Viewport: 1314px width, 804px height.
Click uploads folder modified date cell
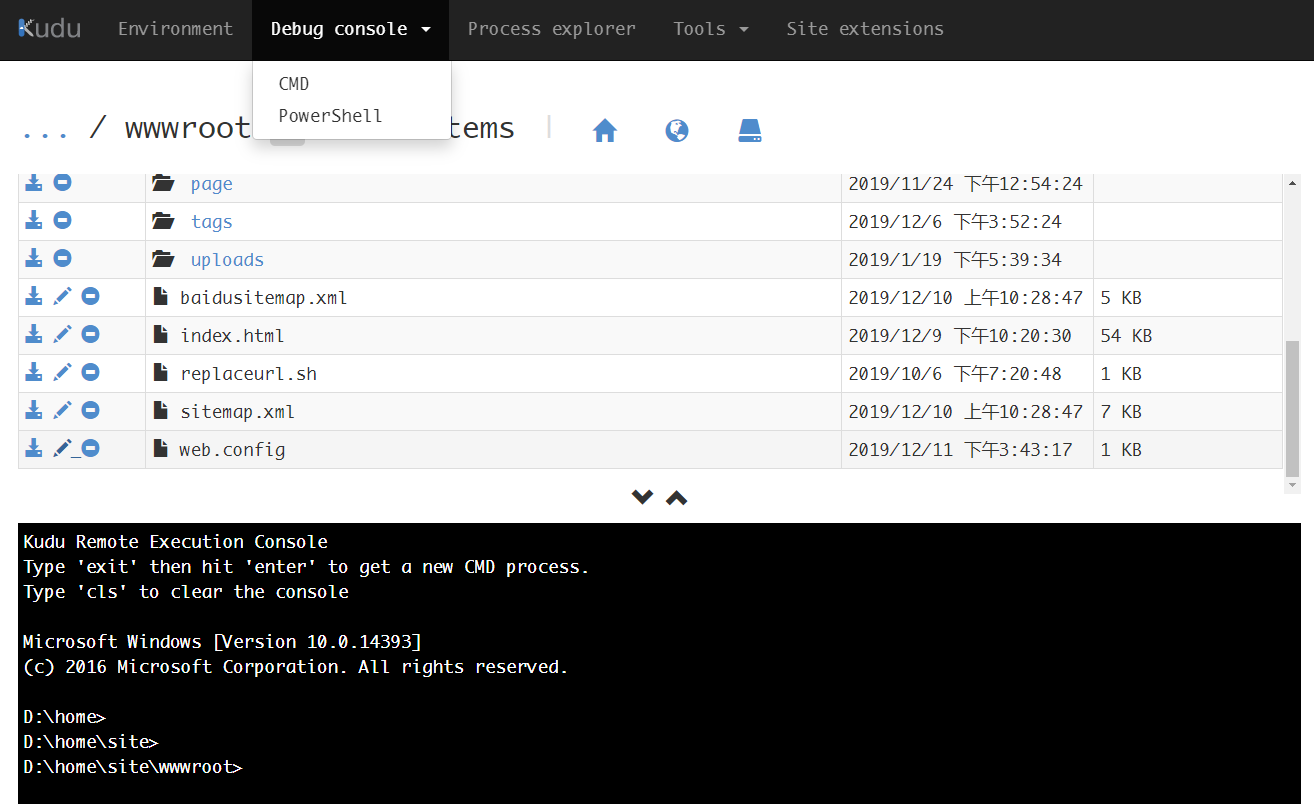[967, 260]
